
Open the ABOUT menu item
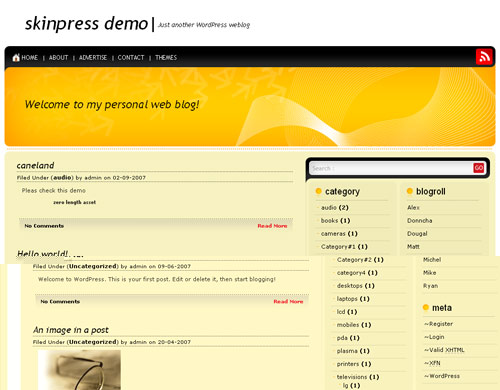pos(58,58)
